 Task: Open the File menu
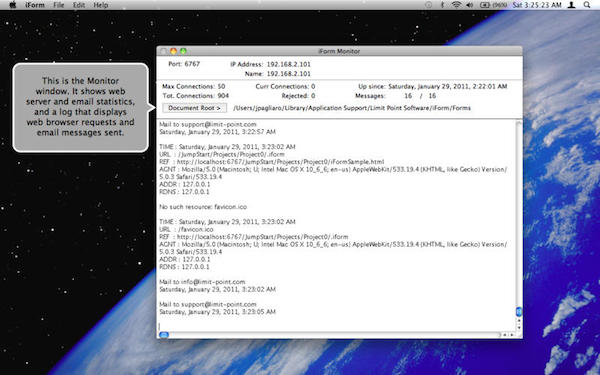(x=59, y=5)
